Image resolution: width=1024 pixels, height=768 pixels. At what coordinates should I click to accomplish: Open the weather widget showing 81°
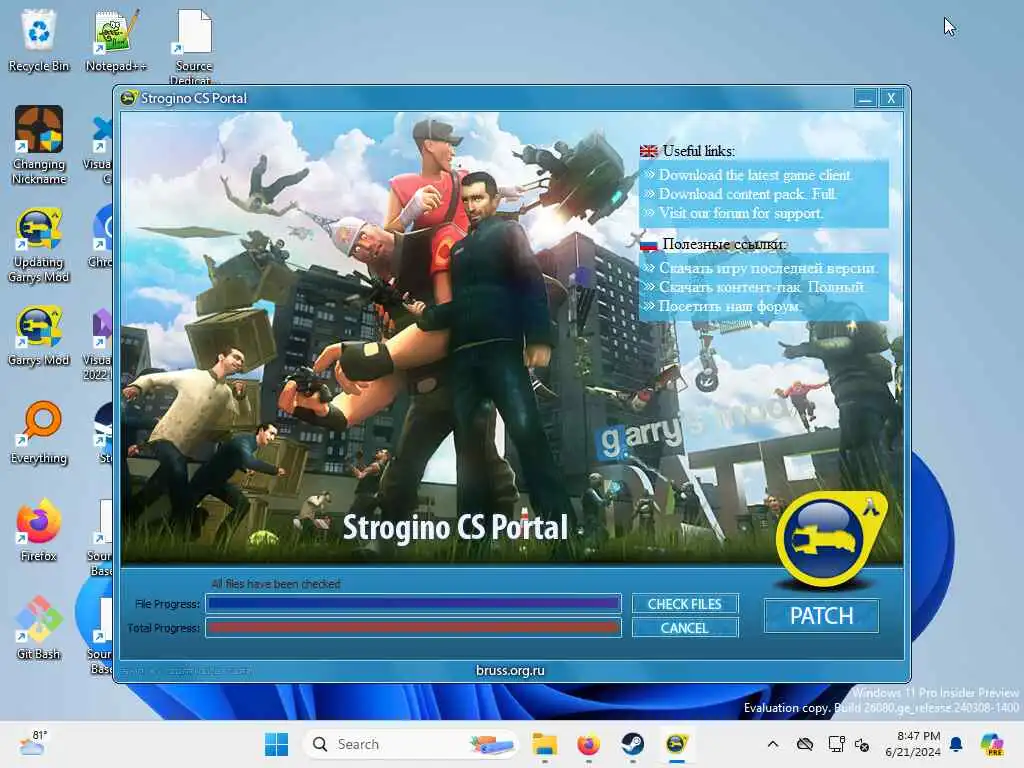click(x=33, y=744)
